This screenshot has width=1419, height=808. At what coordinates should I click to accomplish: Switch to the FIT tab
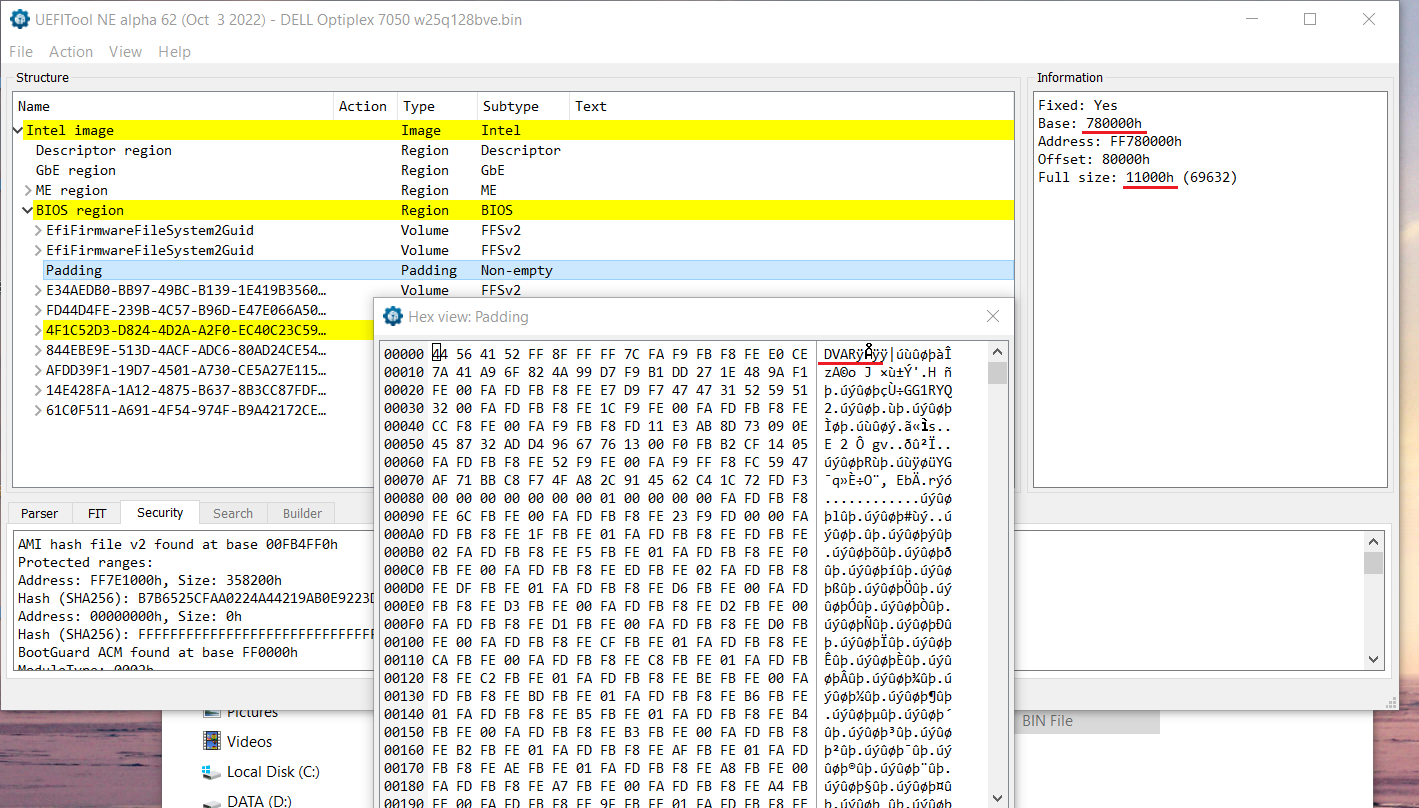tap(97, 513)
